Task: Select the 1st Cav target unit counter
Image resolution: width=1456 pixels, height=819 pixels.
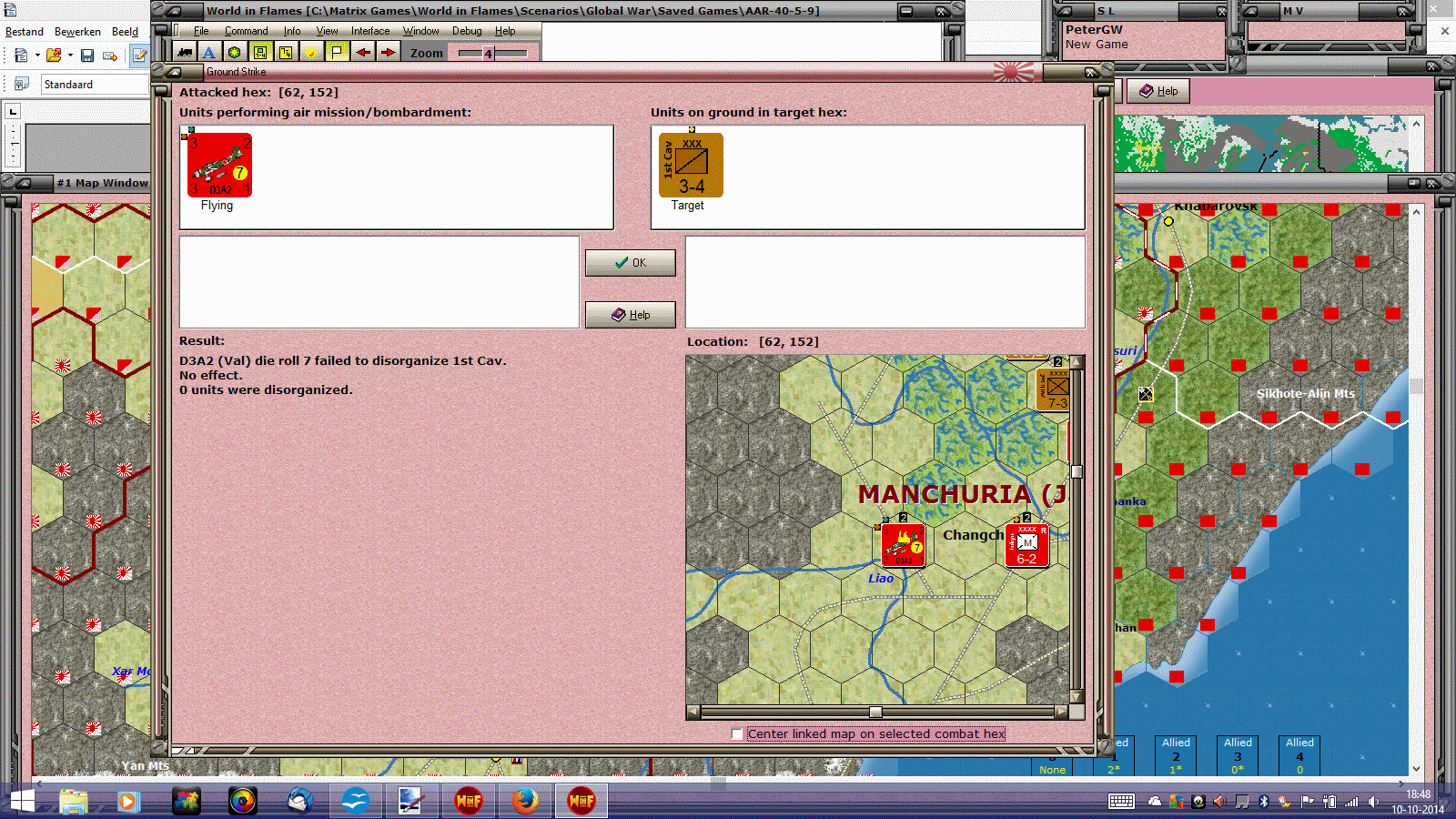Action: pos(691,165)
